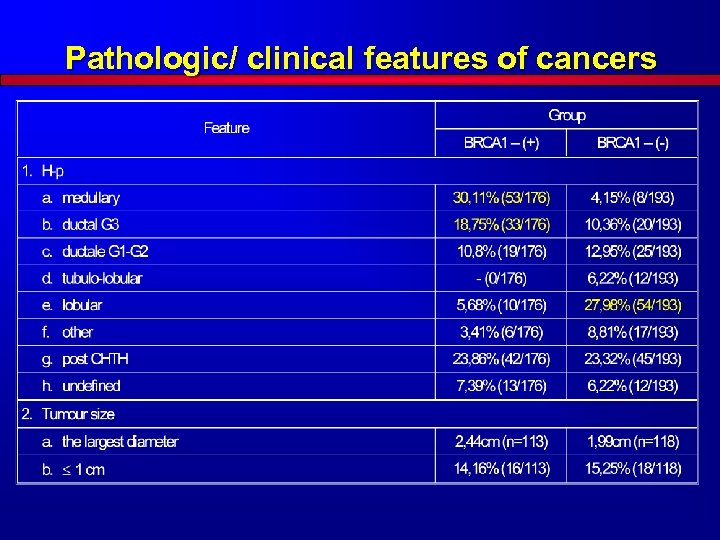This screenshot has height=540, width=720.
Task: Click the 'other' row label
Action: click(77, 332)
